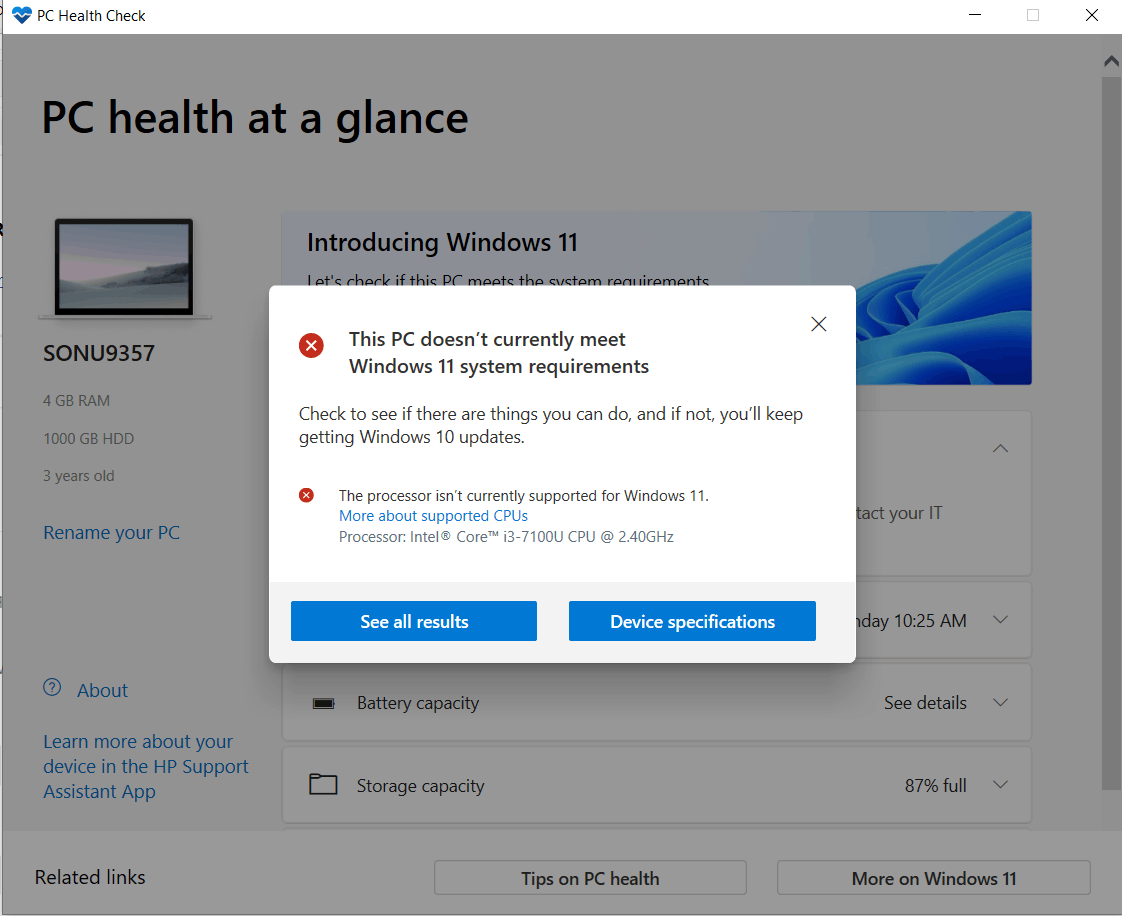Image resolution: width=1122 pixels, height=916 pixels.
Task: Click the Related links label
Action: 90,877
